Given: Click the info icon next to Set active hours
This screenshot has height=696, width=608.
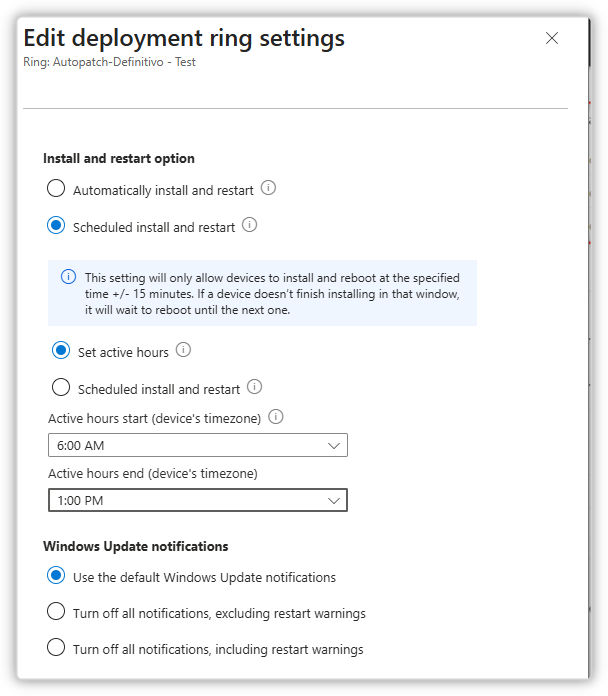Looking at the screenshot, I should (x=183, y=350).
